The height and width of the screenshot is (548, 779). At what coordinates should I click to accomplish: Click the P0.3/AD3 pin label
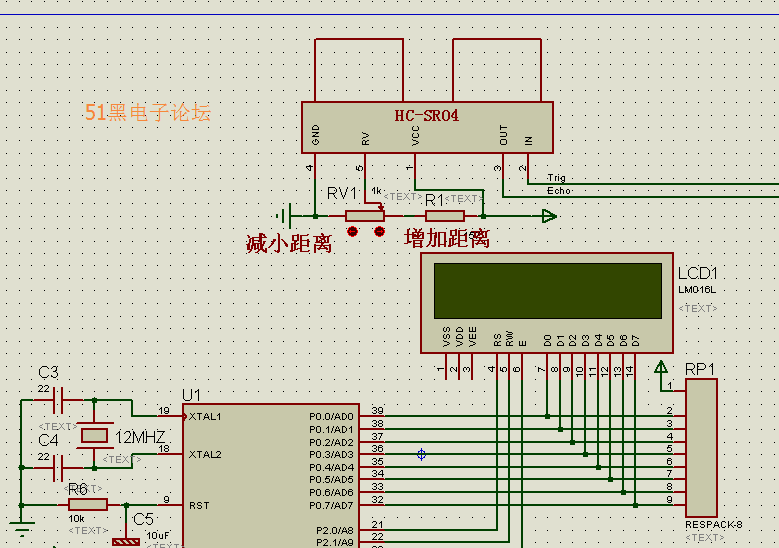pos(331,454)
